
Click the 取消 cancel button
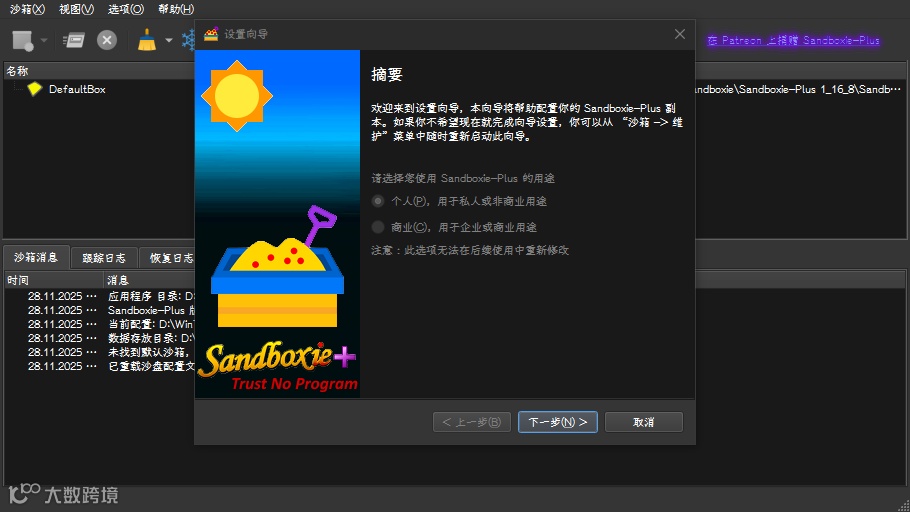pos(644,422)
